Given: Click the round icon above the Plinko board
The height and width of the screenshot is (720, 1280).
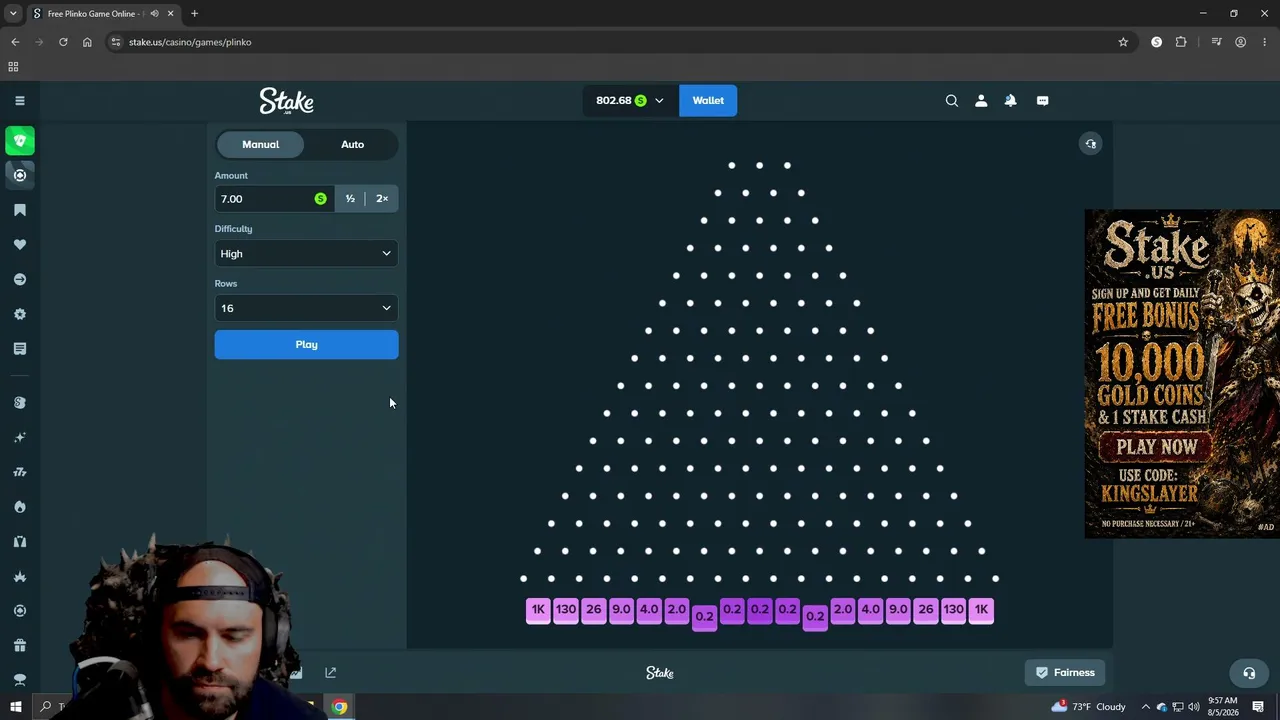Looking at the screenshot, I should point(1091,144).
